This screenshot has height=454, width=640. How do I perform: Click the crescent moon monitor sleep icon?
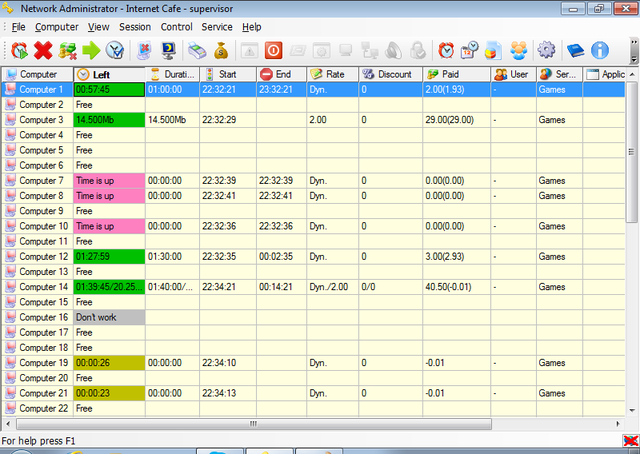coord(168,51)
